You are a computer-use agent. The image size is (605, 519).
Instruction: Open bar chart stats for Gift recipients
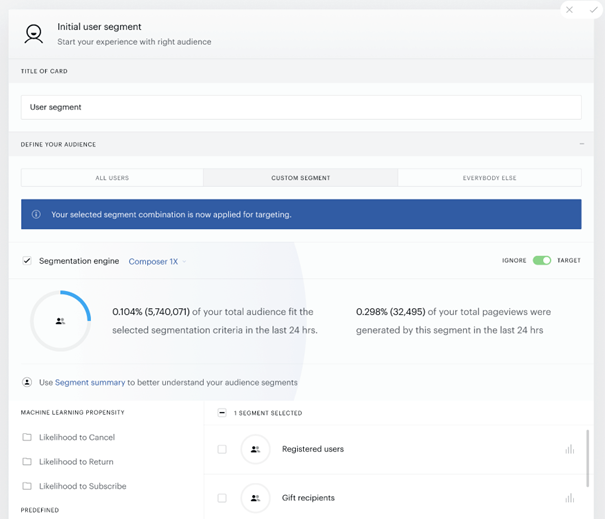[x=570, y=498]
